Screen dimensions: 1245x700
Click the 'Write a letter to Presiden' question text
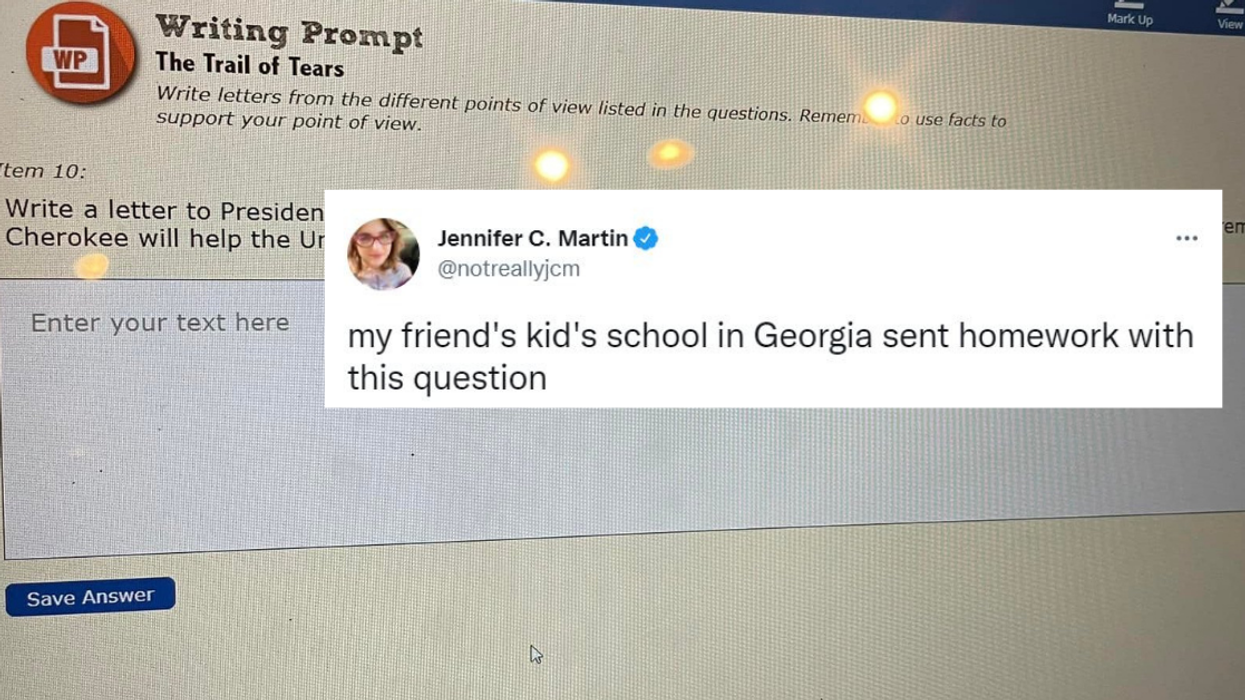(x=164, y=211)
